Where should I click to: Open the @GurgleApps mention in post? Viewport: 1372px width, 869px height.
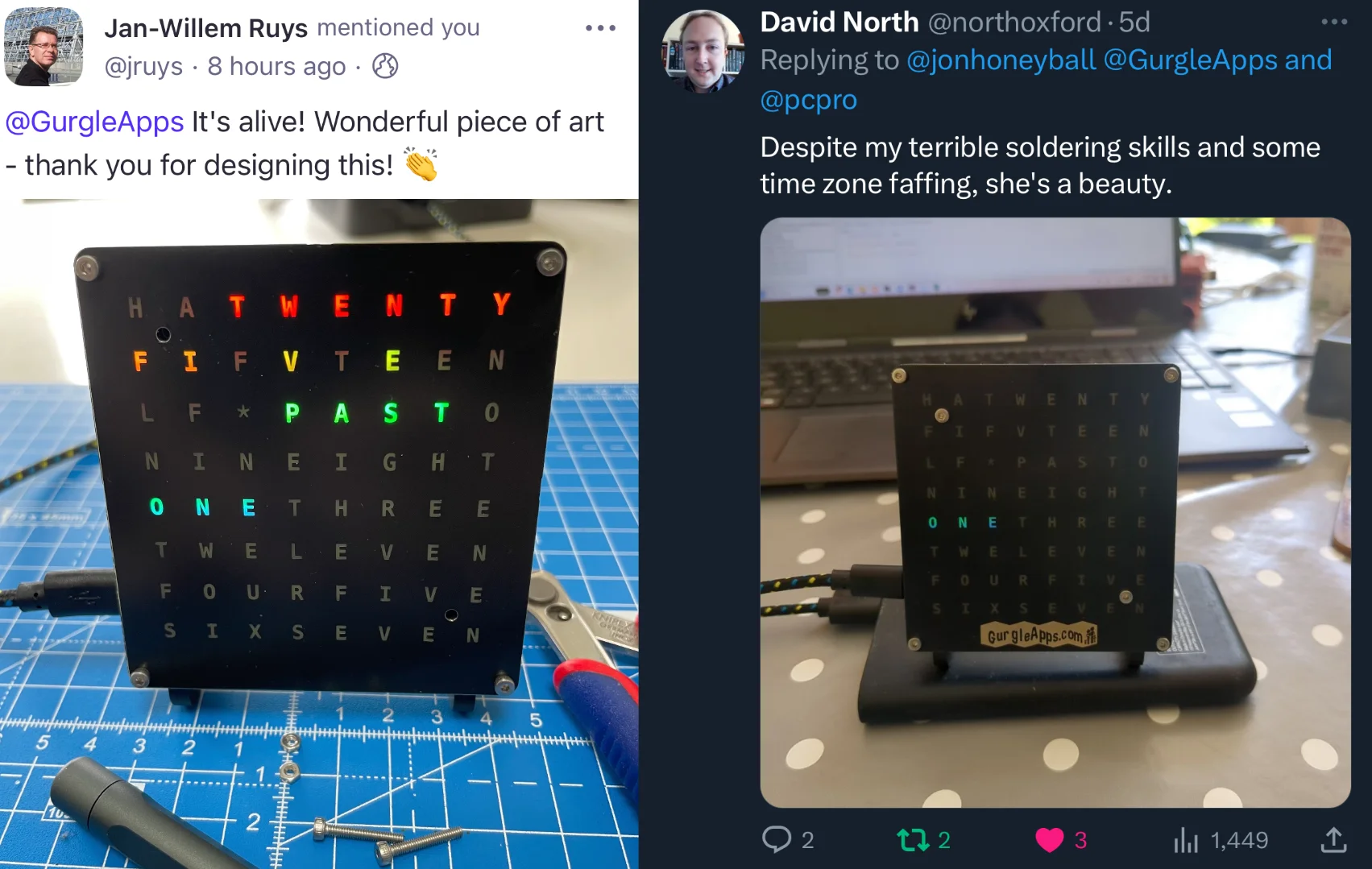point(94,122)
